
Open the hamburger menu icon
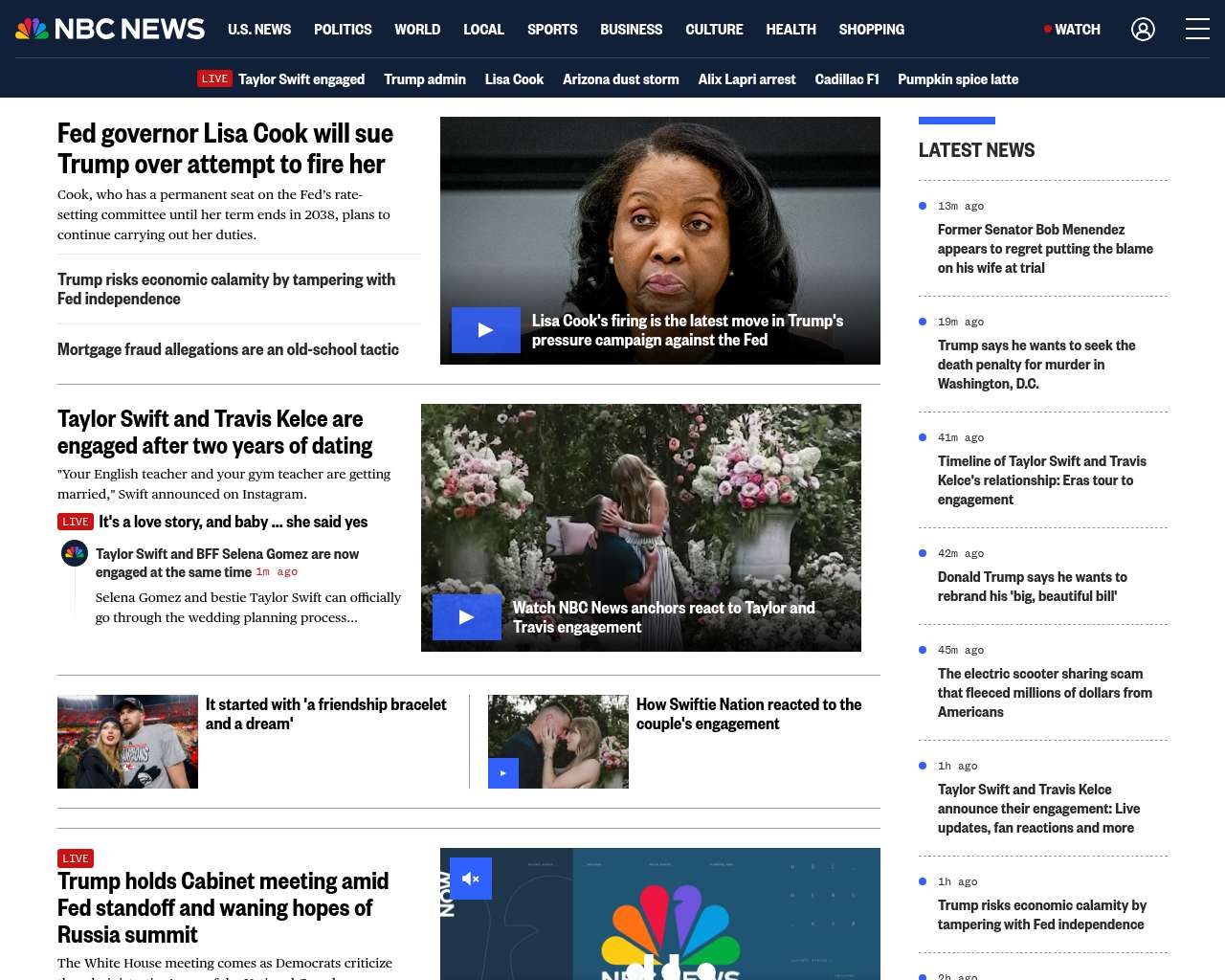click(1197, 29)
